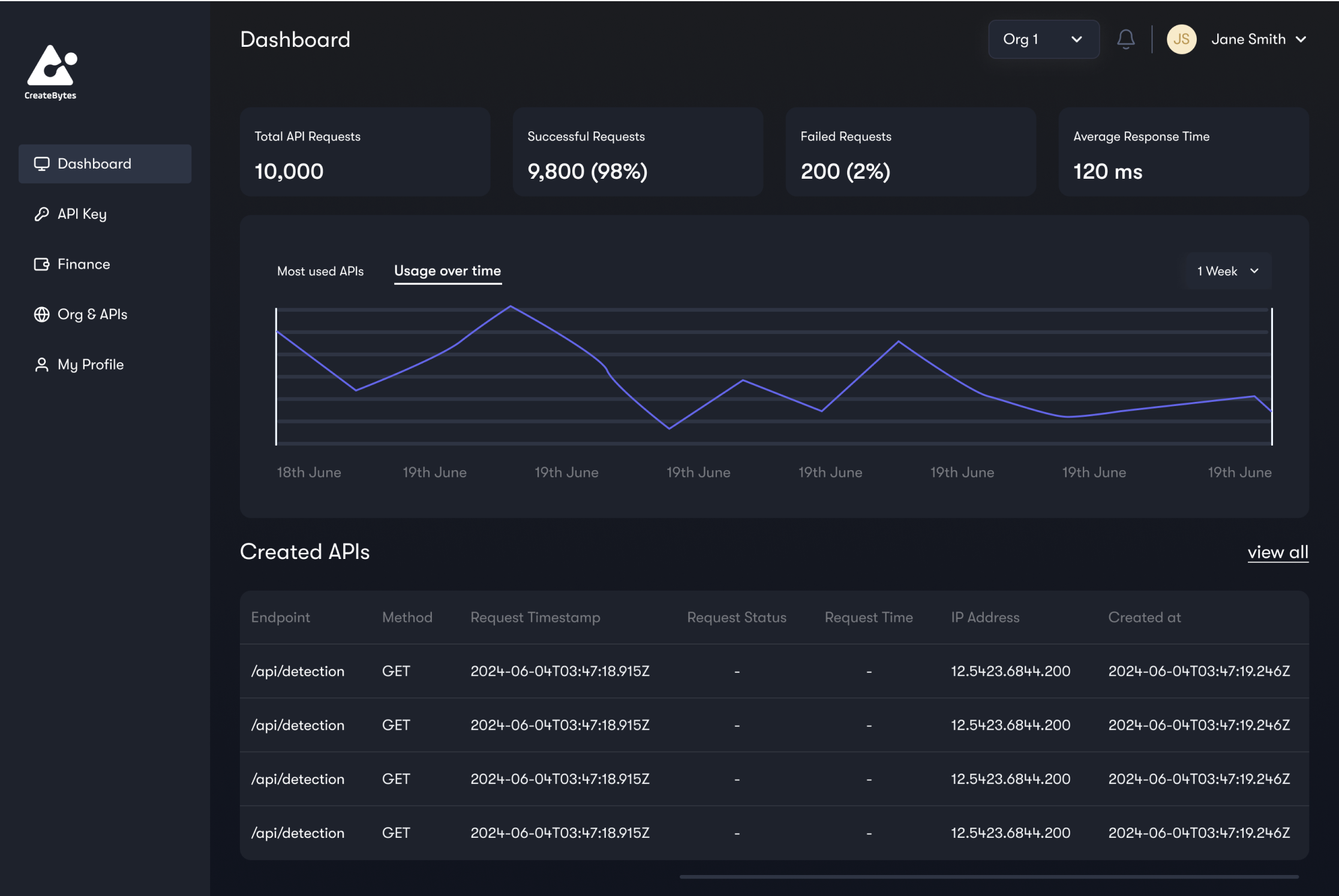Click the JS user avatar
1339x896 pixels.
tap(1181, 40)
